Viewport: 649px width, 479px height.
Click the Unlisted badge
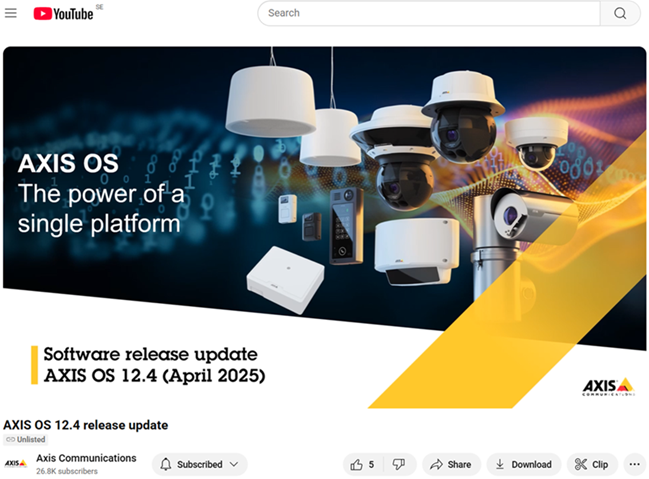pyautogui.click(x=26, y=440)
